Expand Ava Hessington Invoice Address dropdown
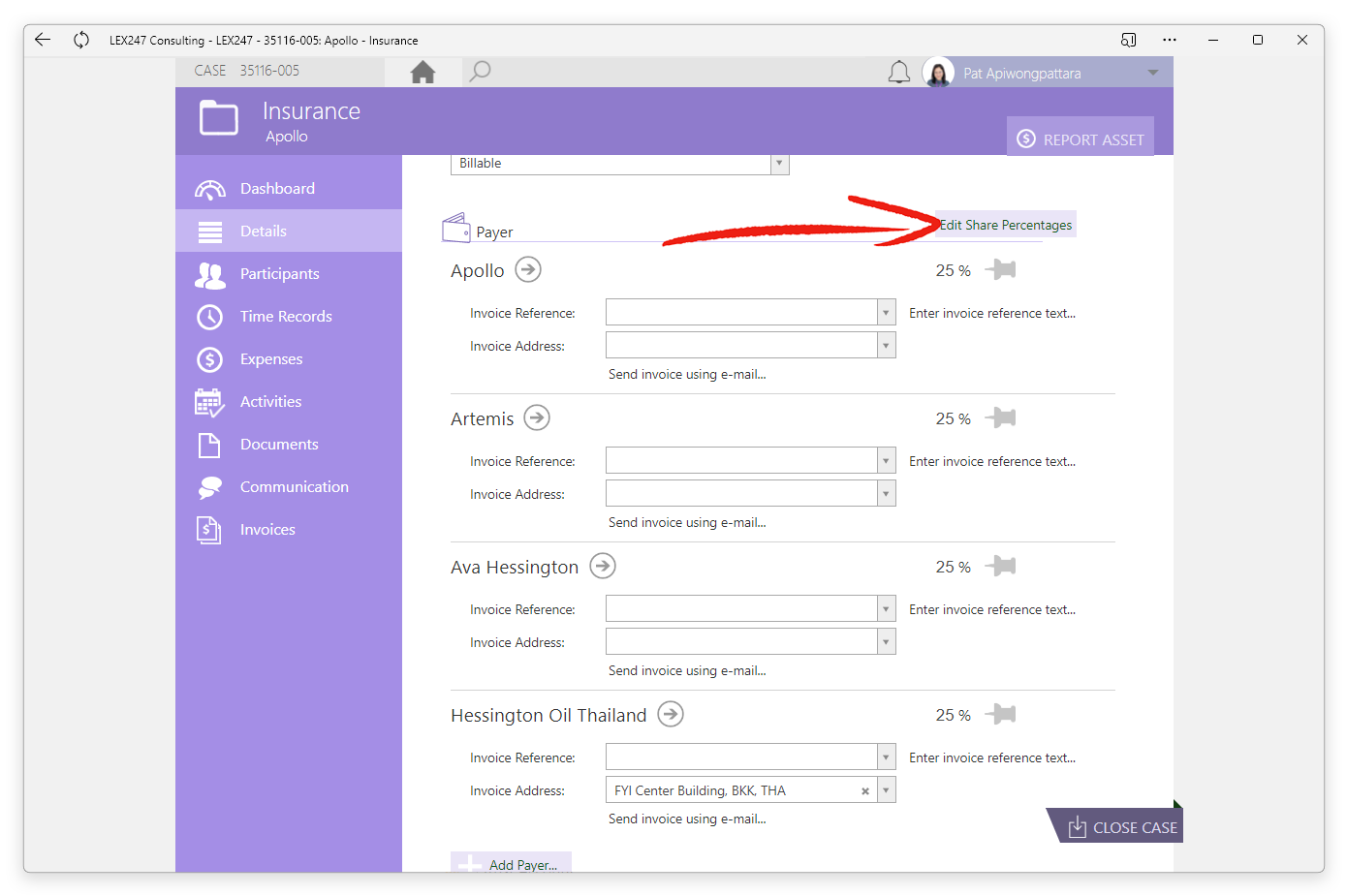 886,641
